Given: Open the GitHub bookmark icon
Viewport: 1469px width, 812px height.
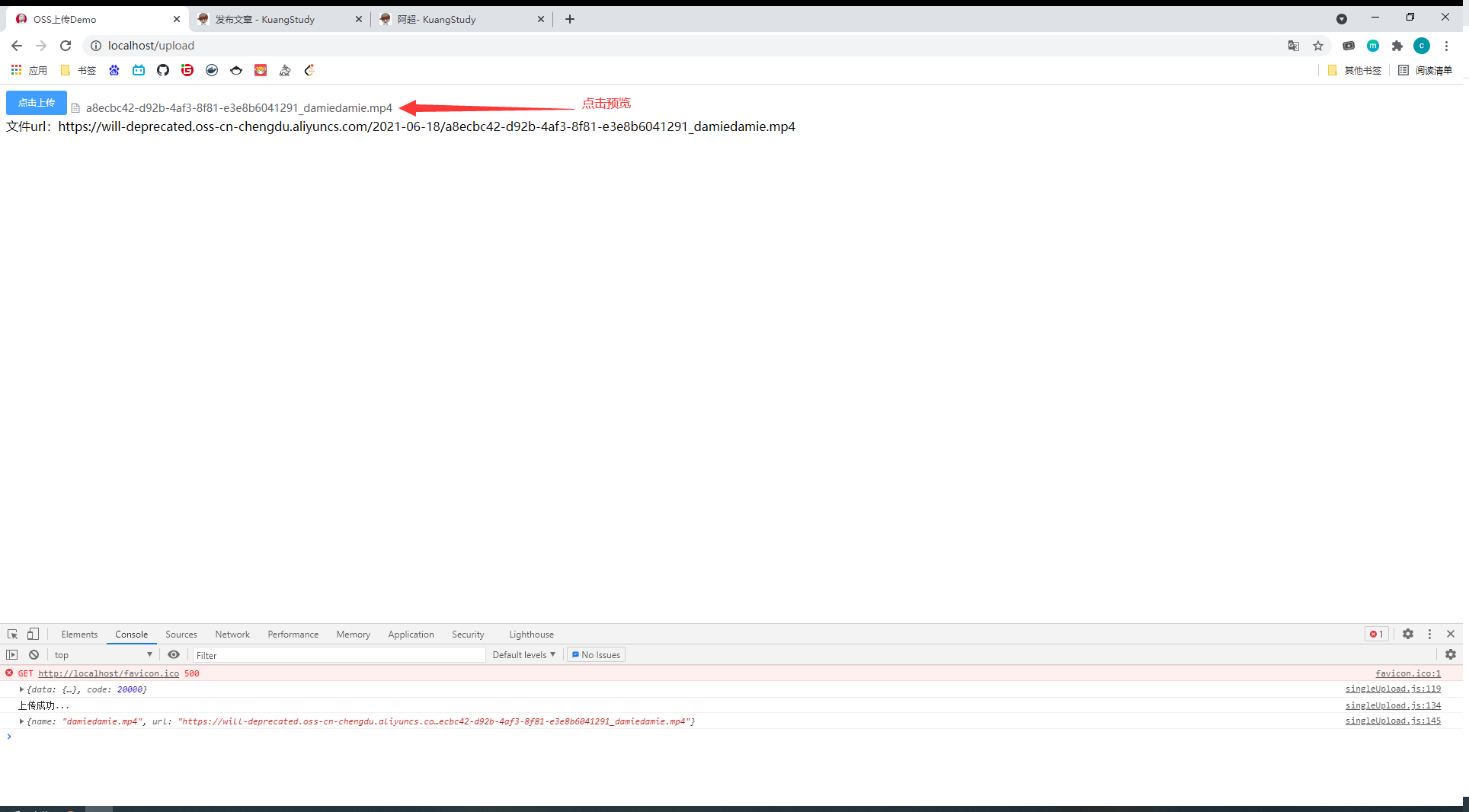Looking at the screenshot, I should coord(163,70).
